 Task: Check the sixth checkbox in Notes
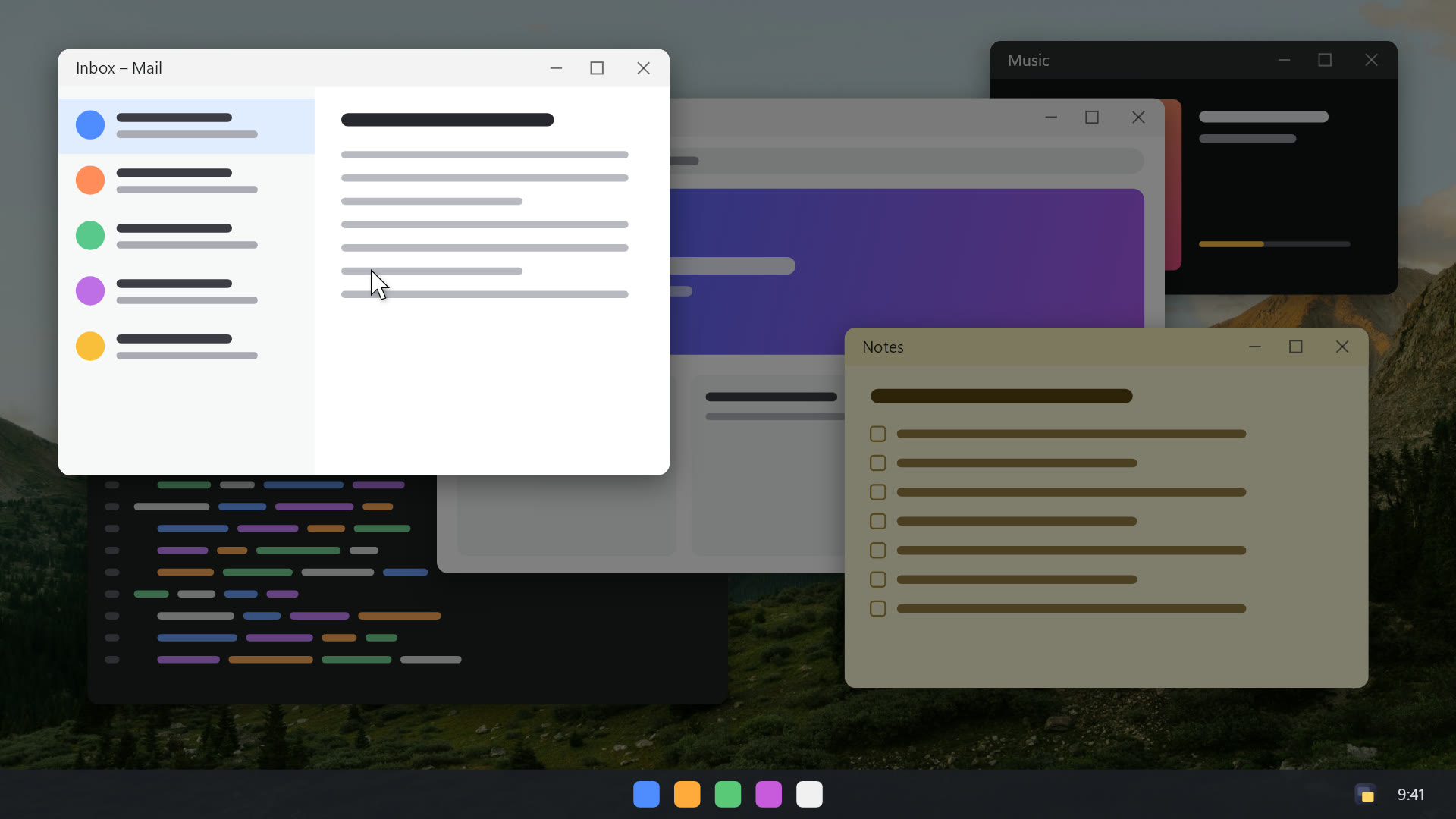pos(878,579)
